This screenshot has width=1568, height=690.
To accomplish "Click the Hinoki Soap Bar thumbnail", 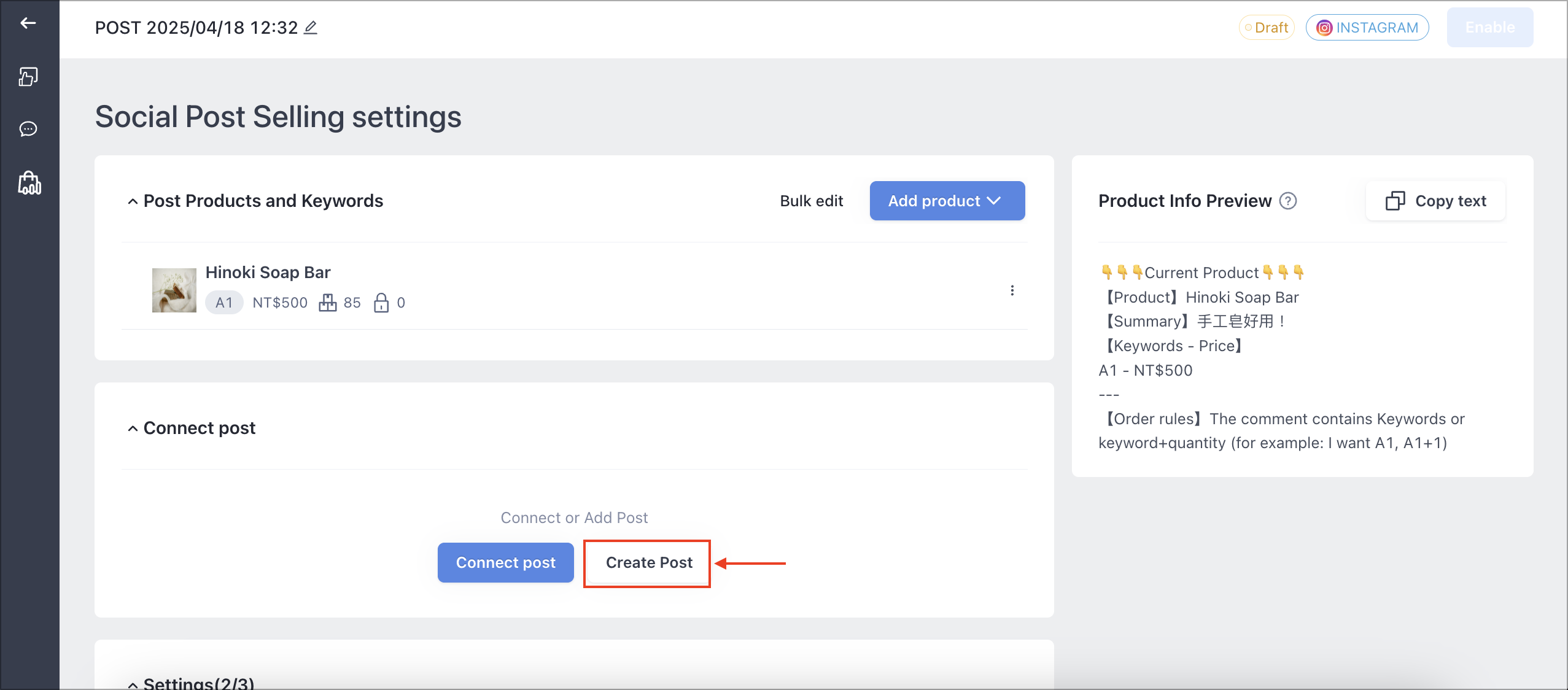I will point(174,290).
